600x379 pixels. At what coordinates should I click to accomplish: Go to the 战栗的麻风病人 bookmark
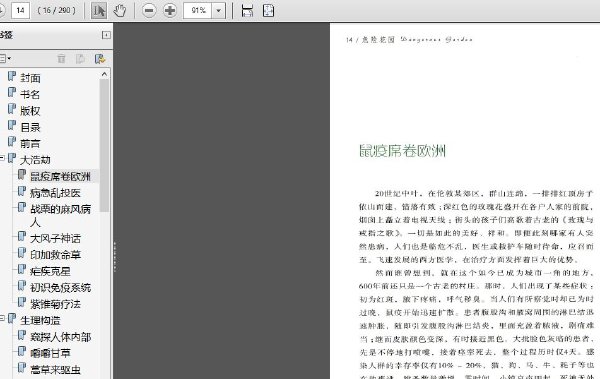click(60, 215)
